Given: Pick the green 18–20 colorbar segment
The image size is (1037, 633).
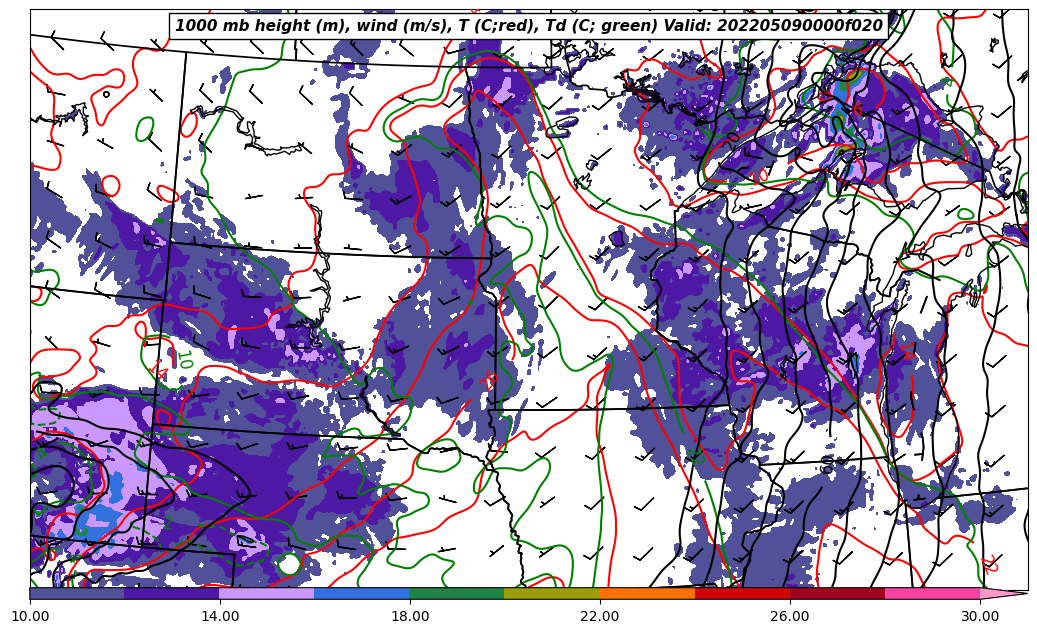Looking at the screenshot, I should [457, 593].
